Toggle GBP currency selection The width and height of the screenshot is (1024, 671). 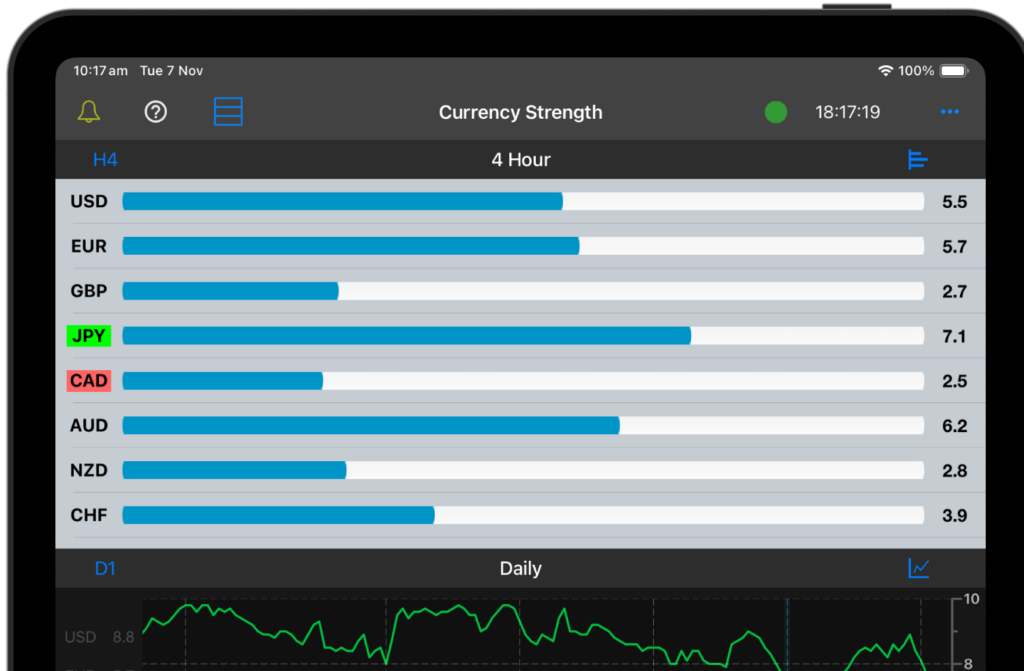[x=88, y=290]
